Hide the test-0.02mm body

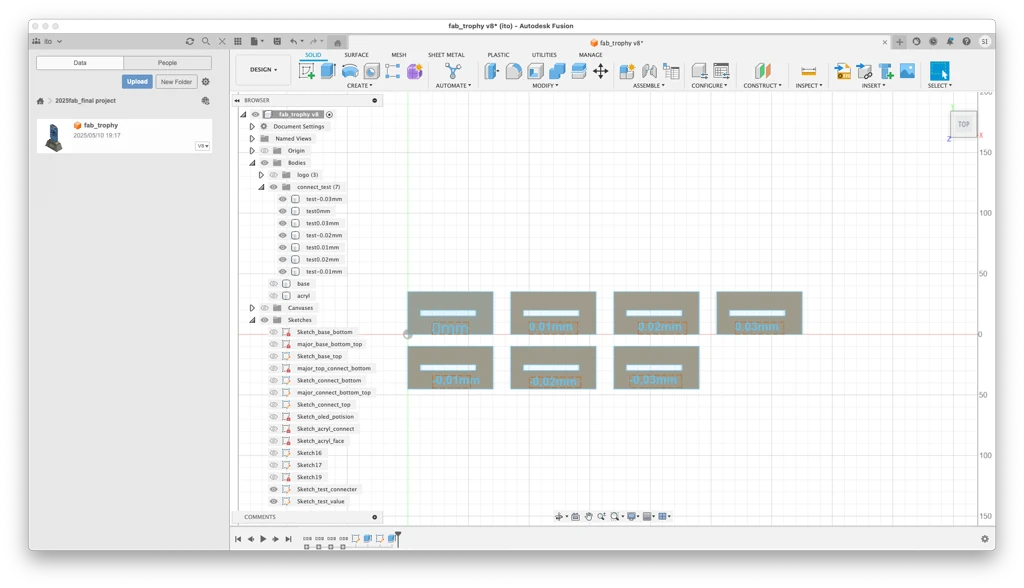tap(283, 235)
